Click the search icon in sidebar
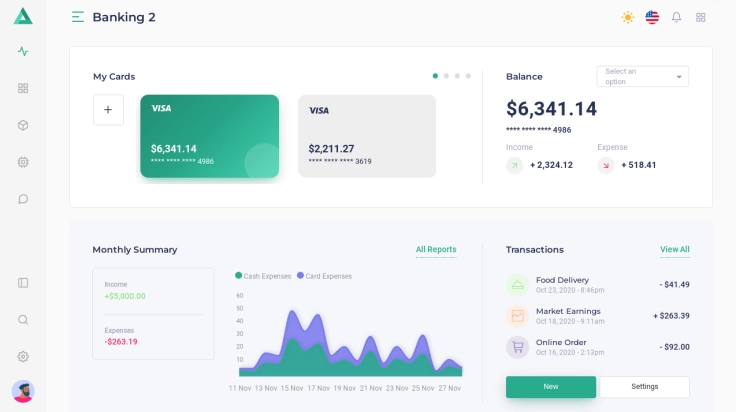The height and width of the screenshot is (412, 736). pyautogui.click(x=23, y=320)
